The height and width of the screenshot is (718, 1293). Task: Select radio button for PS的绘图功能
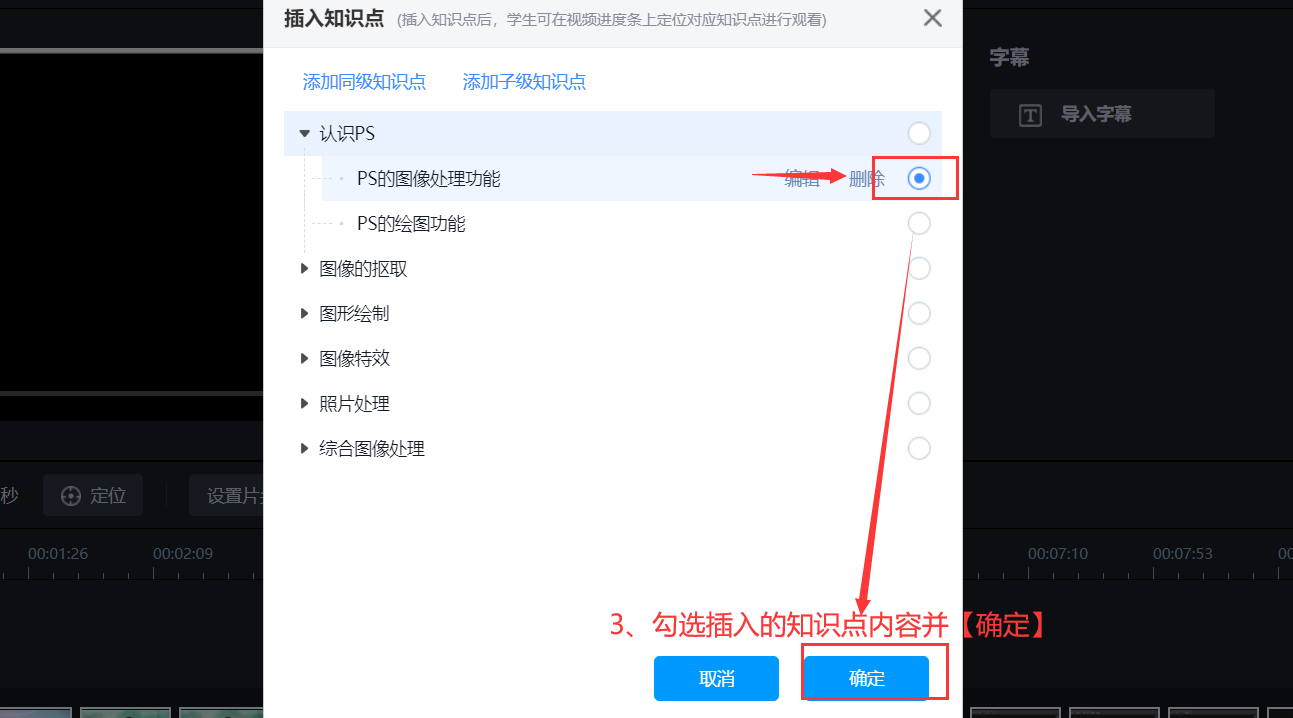coord(919,224)
